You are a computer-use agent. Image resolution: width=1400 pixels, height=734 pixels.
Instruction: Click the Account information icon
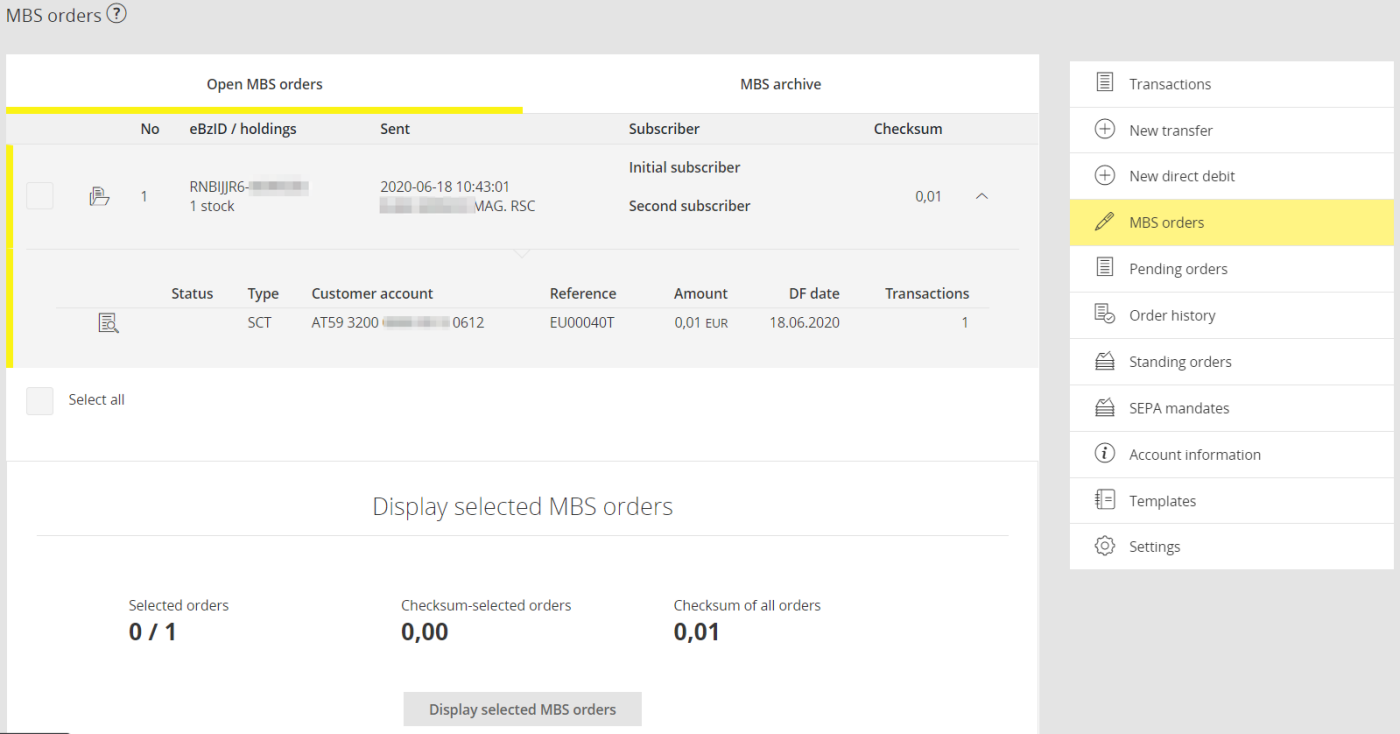1104,454
